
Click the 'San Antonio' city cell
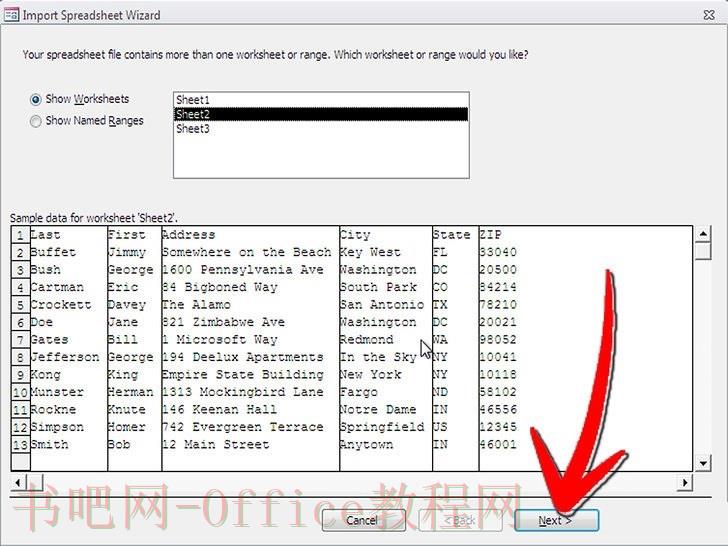tap(386, 305)
